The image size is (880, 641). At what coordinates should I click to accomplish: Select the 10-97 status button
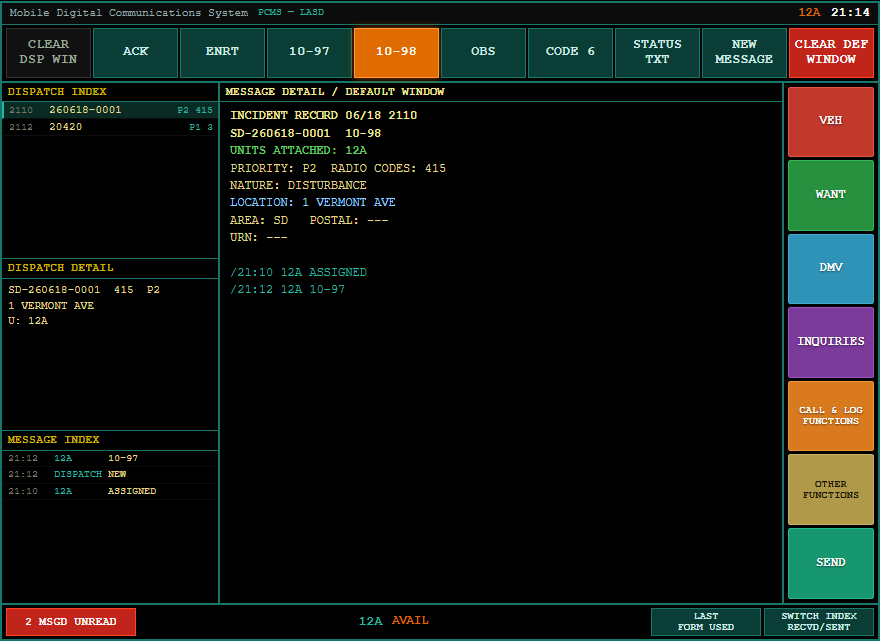(309, 52)
